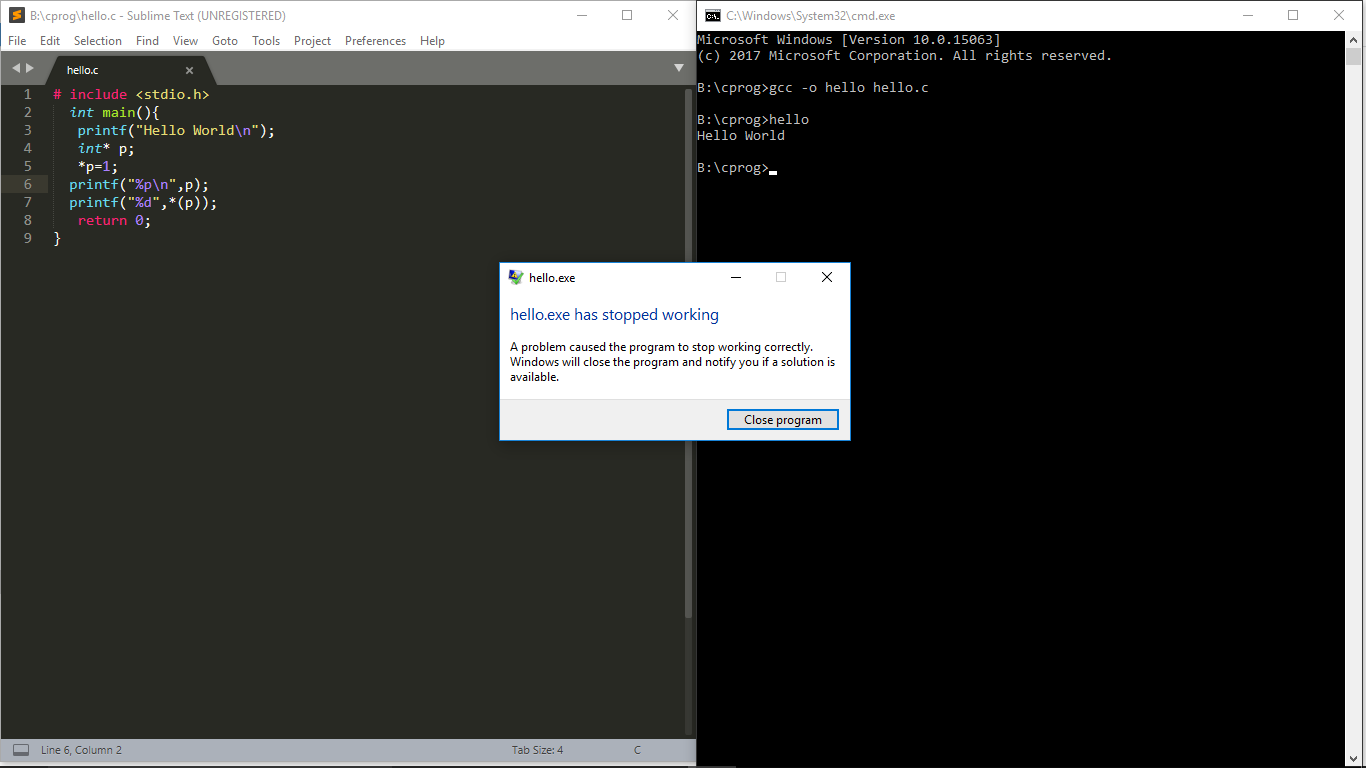Click 'hello.exe has stopped working' heading
This screenshot has height=768, width=1366.
[x=614, y=315]
